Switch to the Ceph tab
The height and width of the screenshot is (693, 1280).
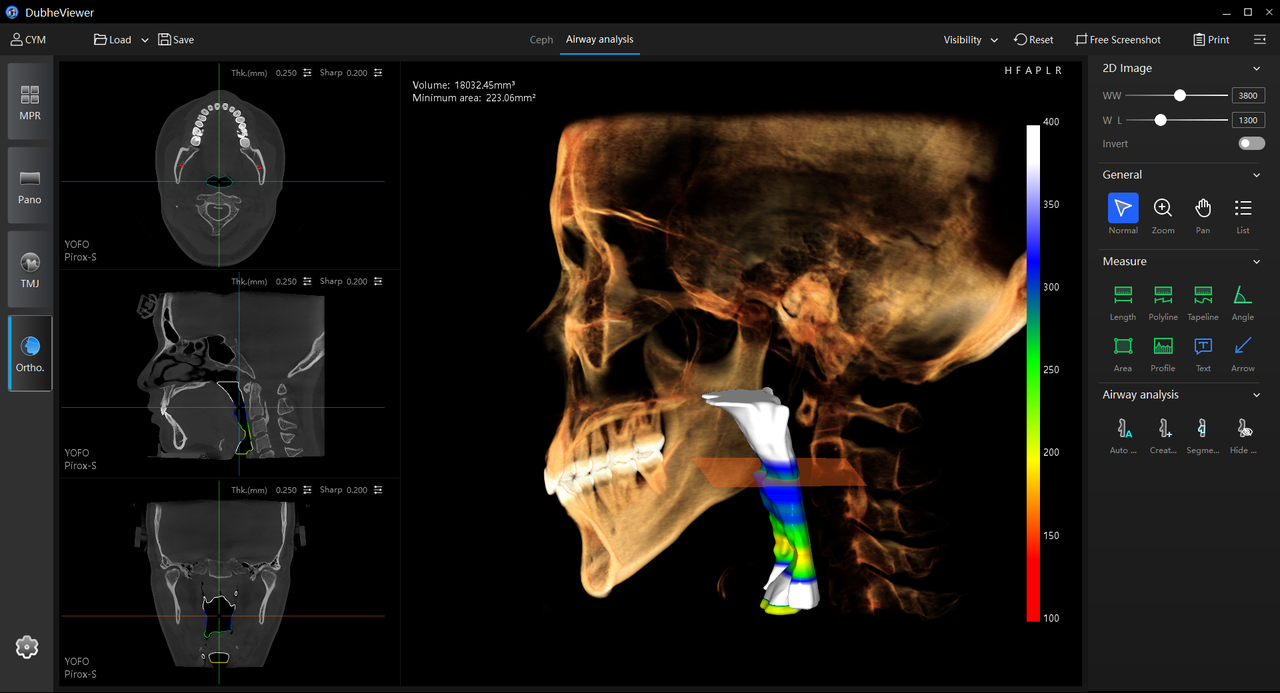click(x=541, y=40)
